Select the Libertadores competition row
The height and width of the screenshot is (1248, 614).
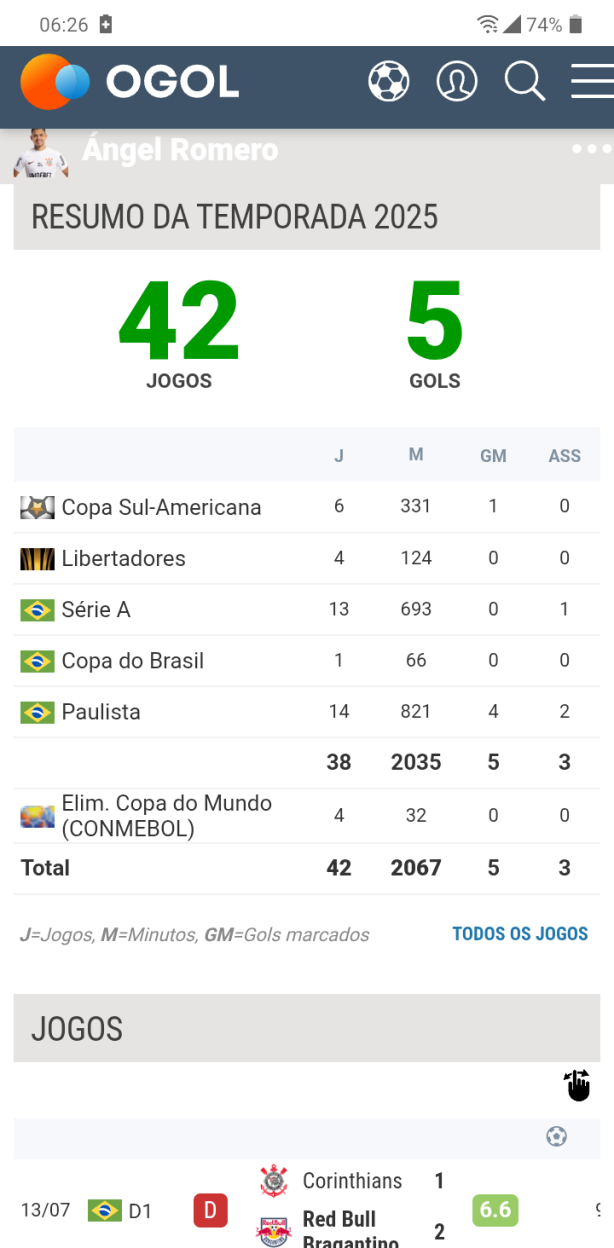tap(123, 559)
